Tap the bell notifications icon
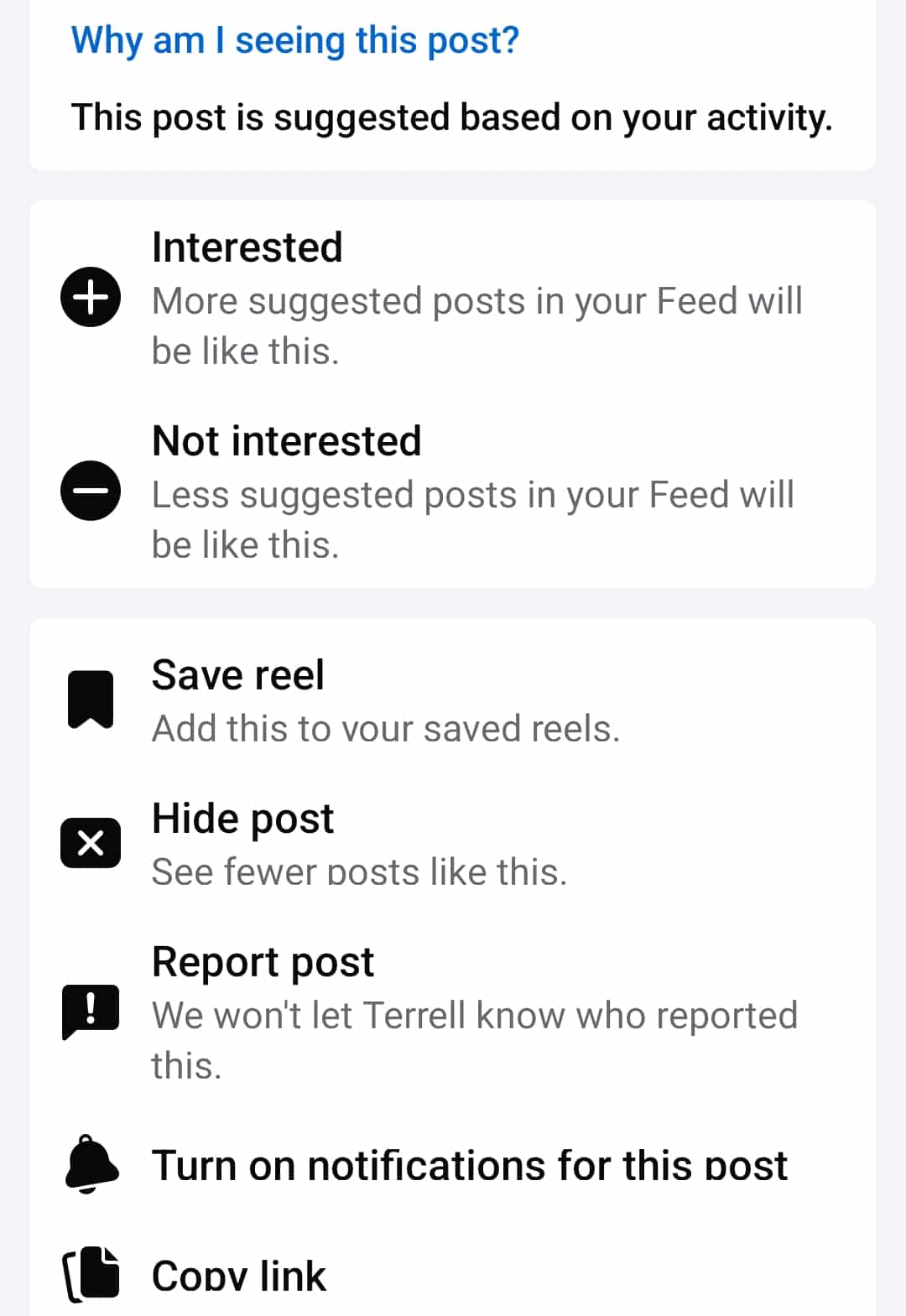This screenshot has width=906, height=1316. click(91, 1164)
